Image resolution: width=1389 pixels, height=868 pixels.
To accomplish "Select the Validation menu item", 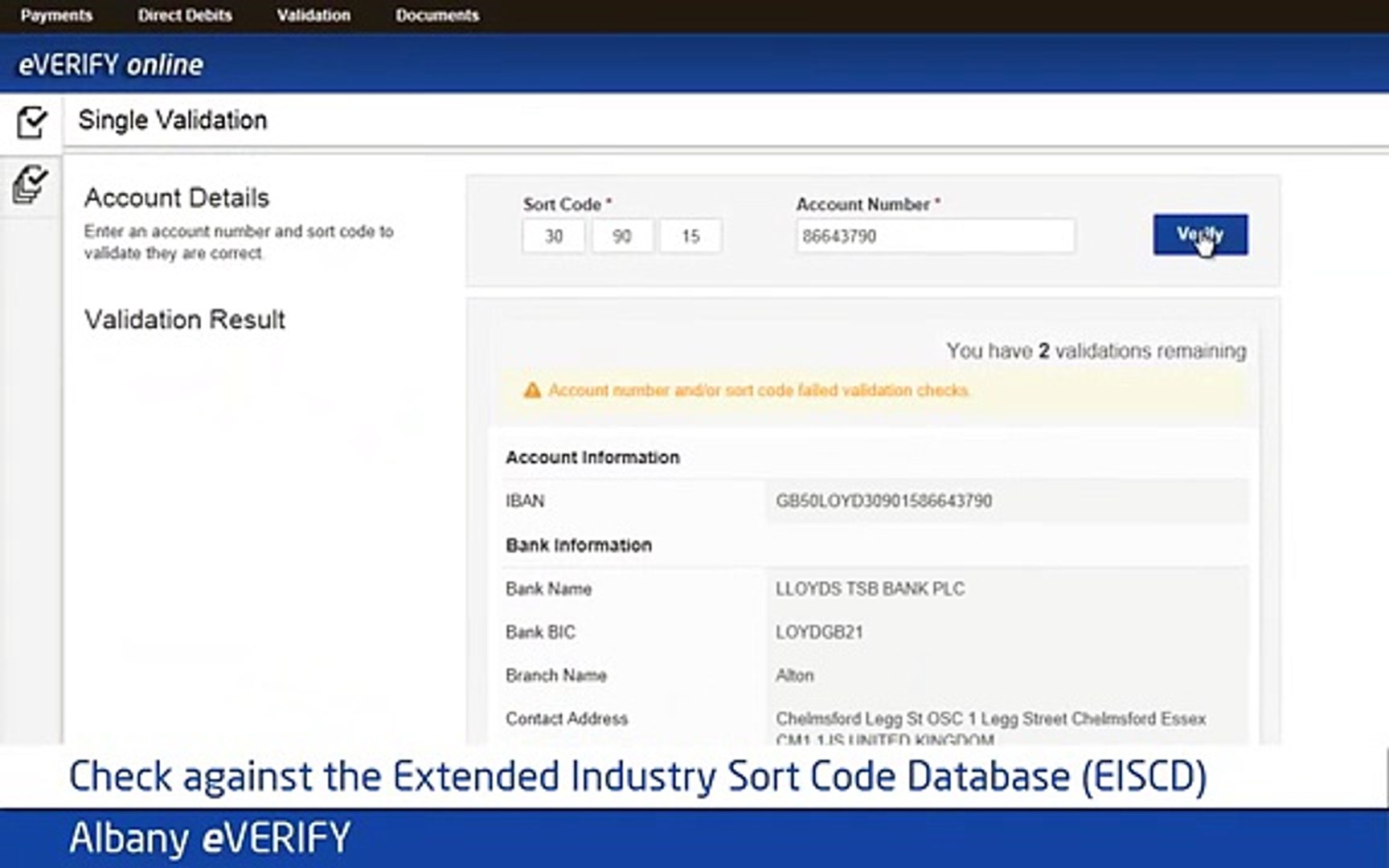I will point(313,15).
